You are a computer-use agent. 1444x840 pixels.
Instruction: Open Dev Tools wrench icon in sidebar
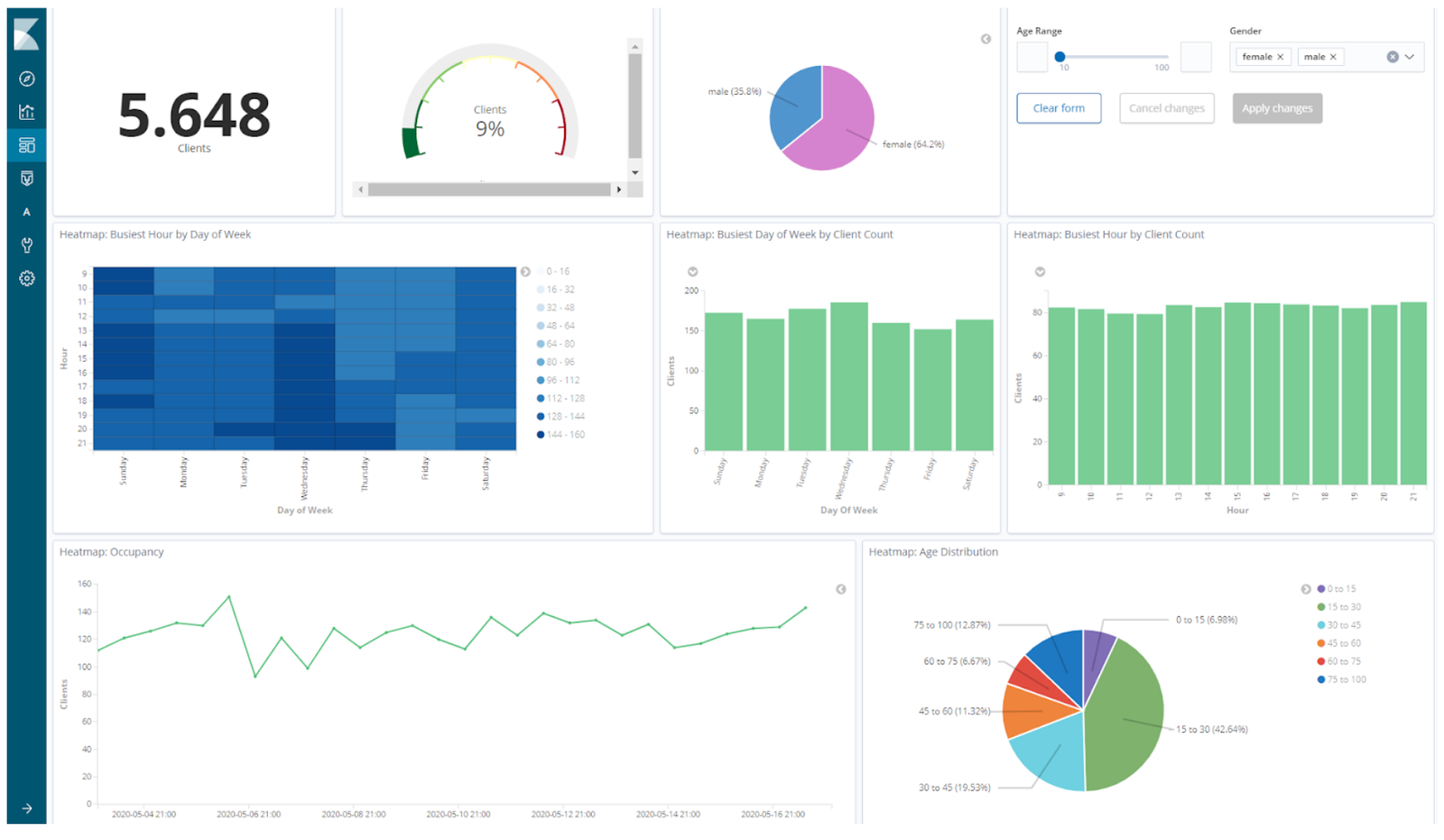click(26, 245)
